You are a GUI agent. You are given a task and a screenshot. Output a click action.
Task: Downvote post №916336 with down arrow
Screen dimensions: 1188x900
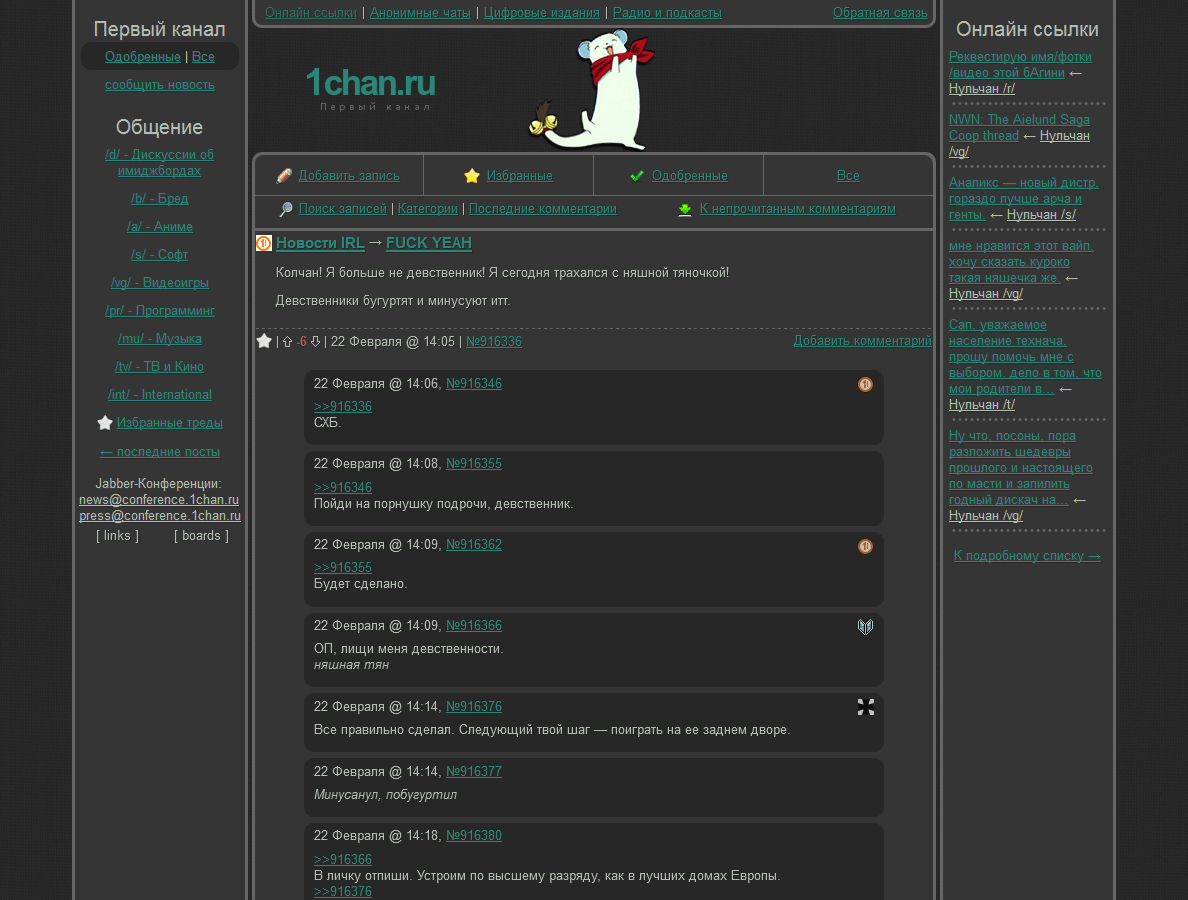pos(315,342)
